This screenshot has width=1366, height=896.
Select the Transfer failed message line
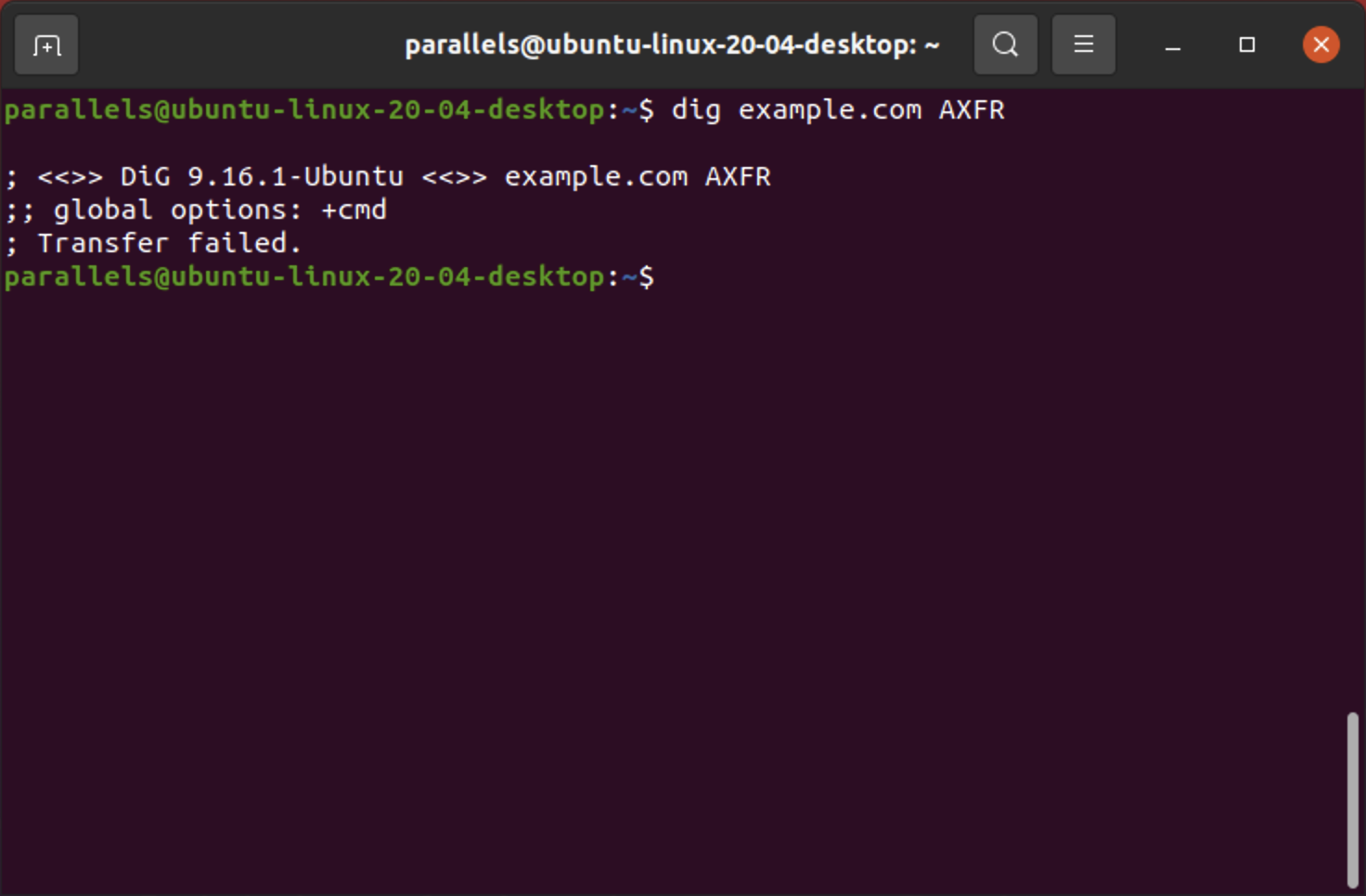(153, 242)
